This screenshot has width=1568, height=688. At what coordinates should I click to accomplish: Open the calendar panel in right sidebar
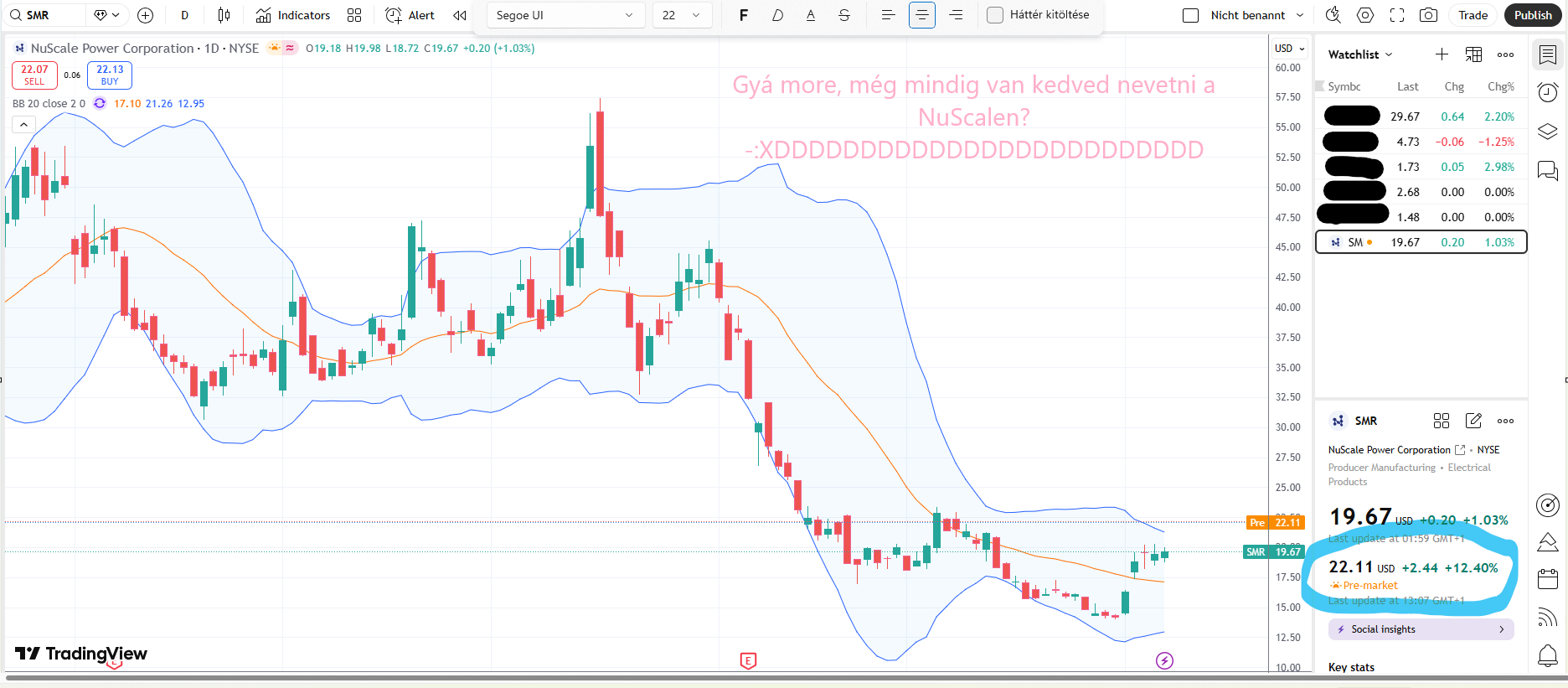pyautogui.click(x=1548, y=579)
